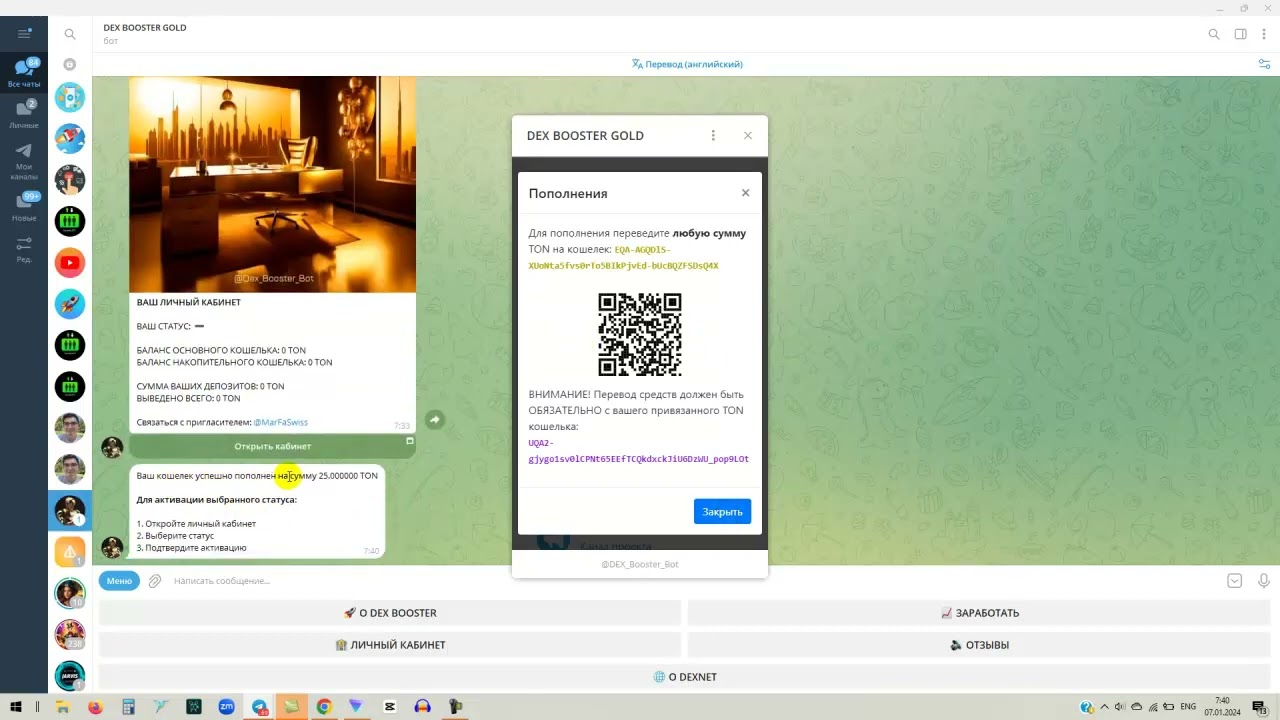This screenshot has height=720, width=1280.
Task: Open Google Chrome from the taskbar
Action: [x=324, y=707]
